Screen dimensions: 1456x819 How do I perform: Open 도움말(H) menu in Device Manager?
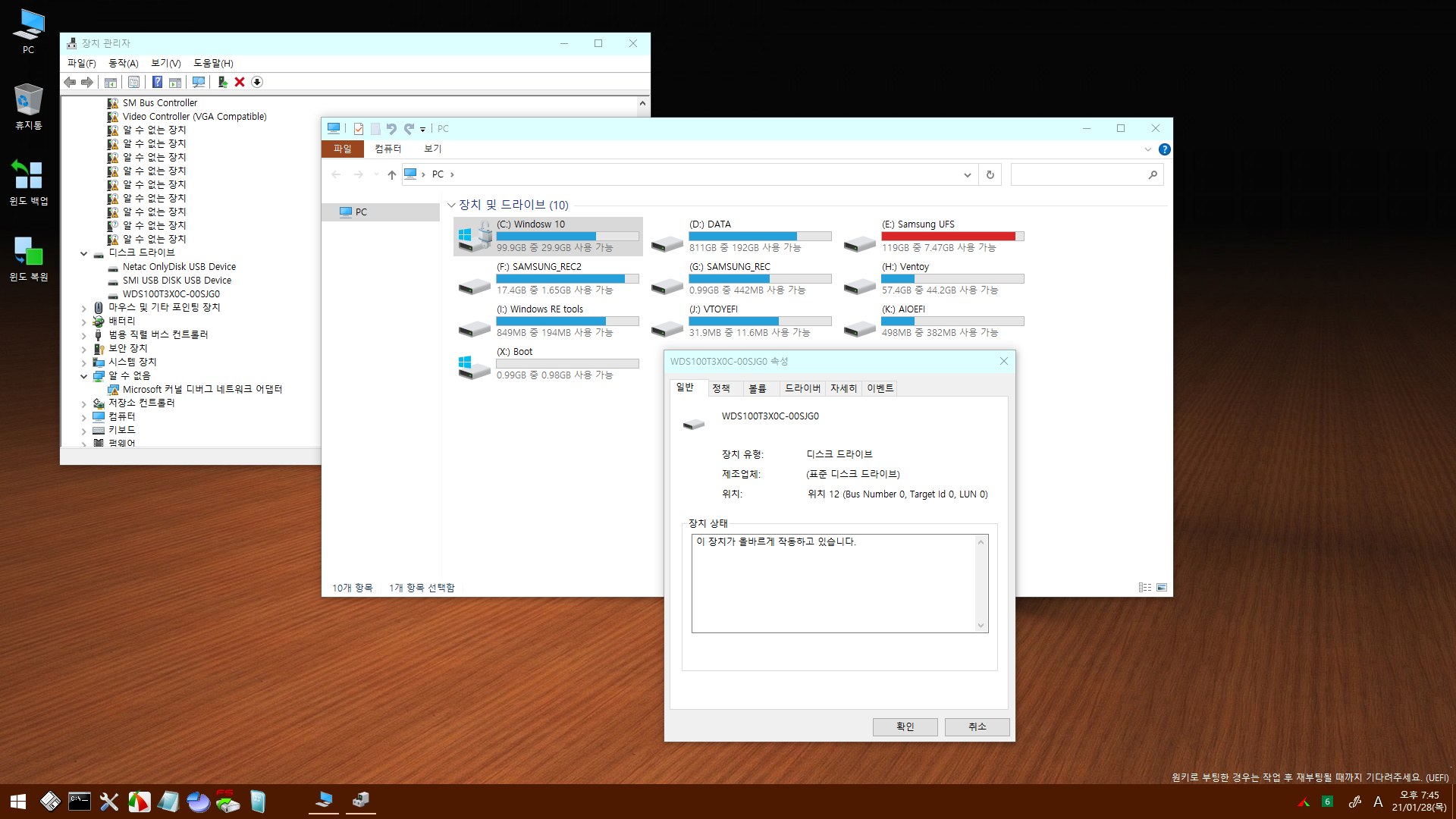pyautogui.click(x=213, y=63)
